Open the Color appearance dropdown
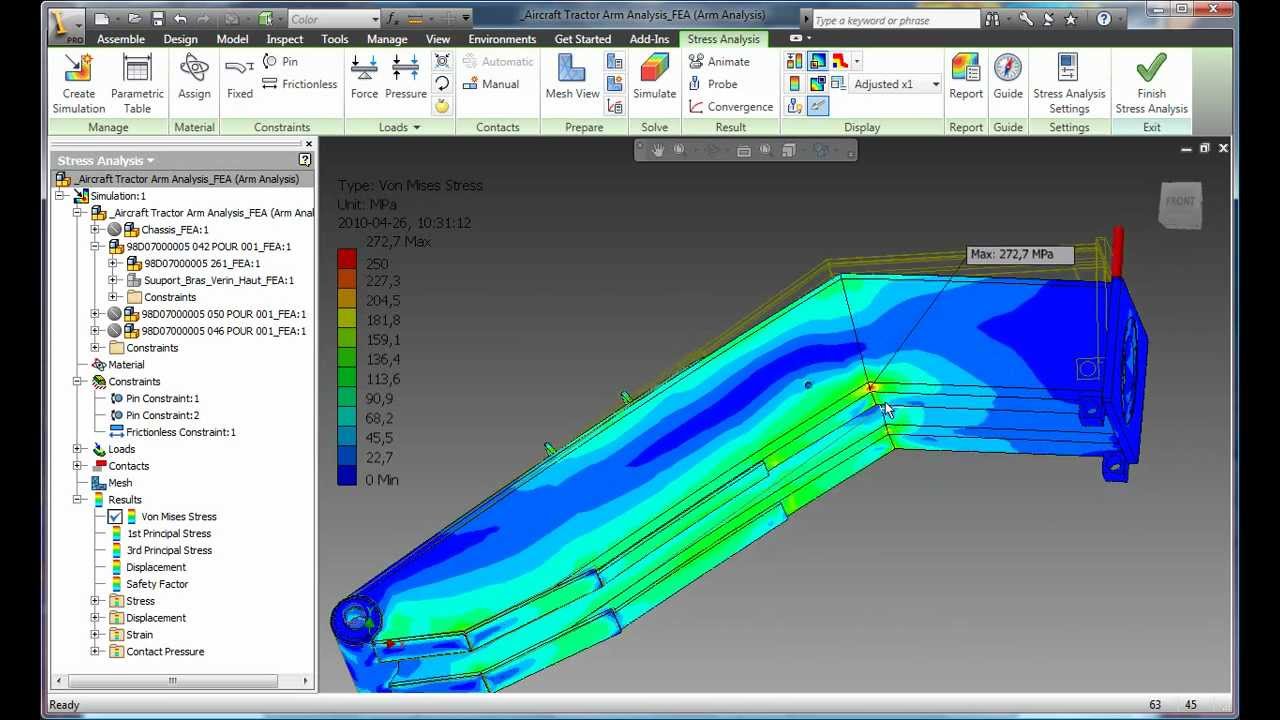 tap(334, 18)
